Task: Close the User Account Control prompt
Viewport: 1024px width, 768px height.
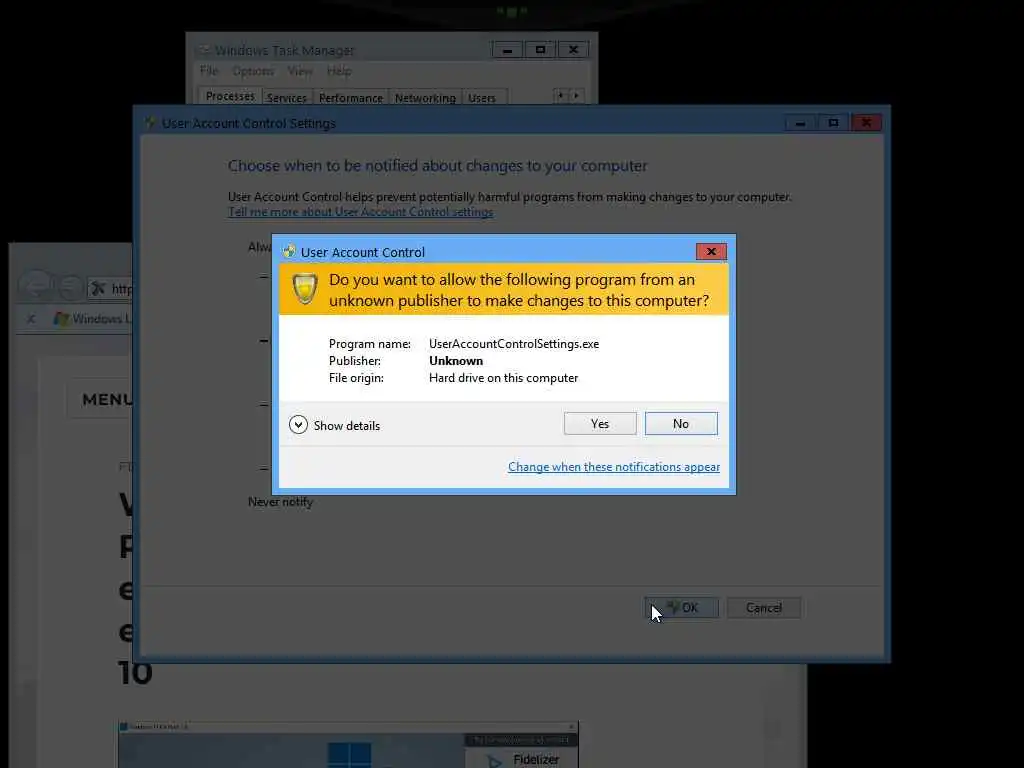Action: [711, 251]
